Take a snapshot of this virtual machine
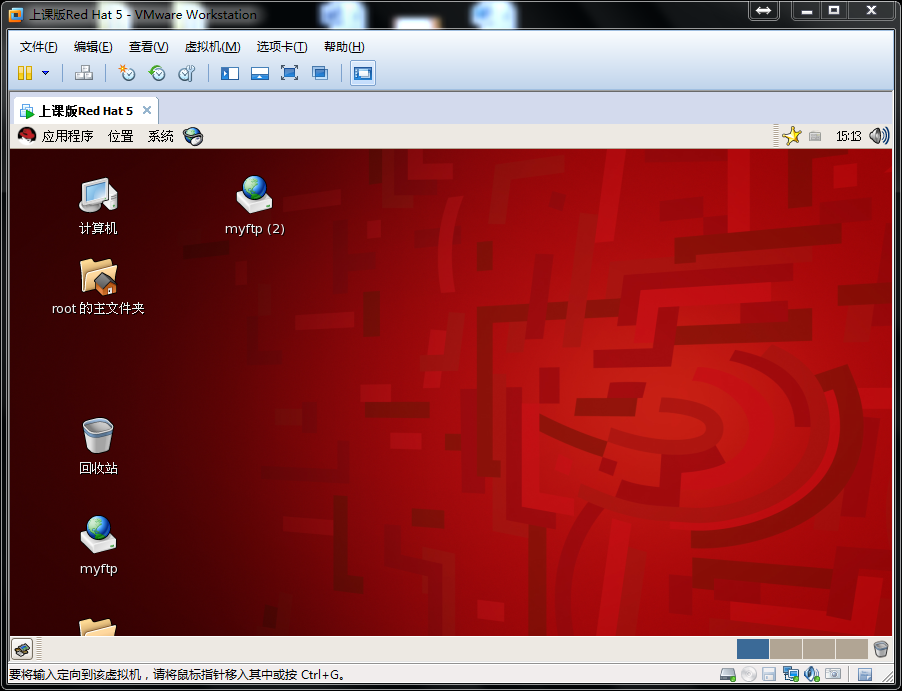Image resolution: width=902 pixels, height=691 pixels. [x=127, y=73]
